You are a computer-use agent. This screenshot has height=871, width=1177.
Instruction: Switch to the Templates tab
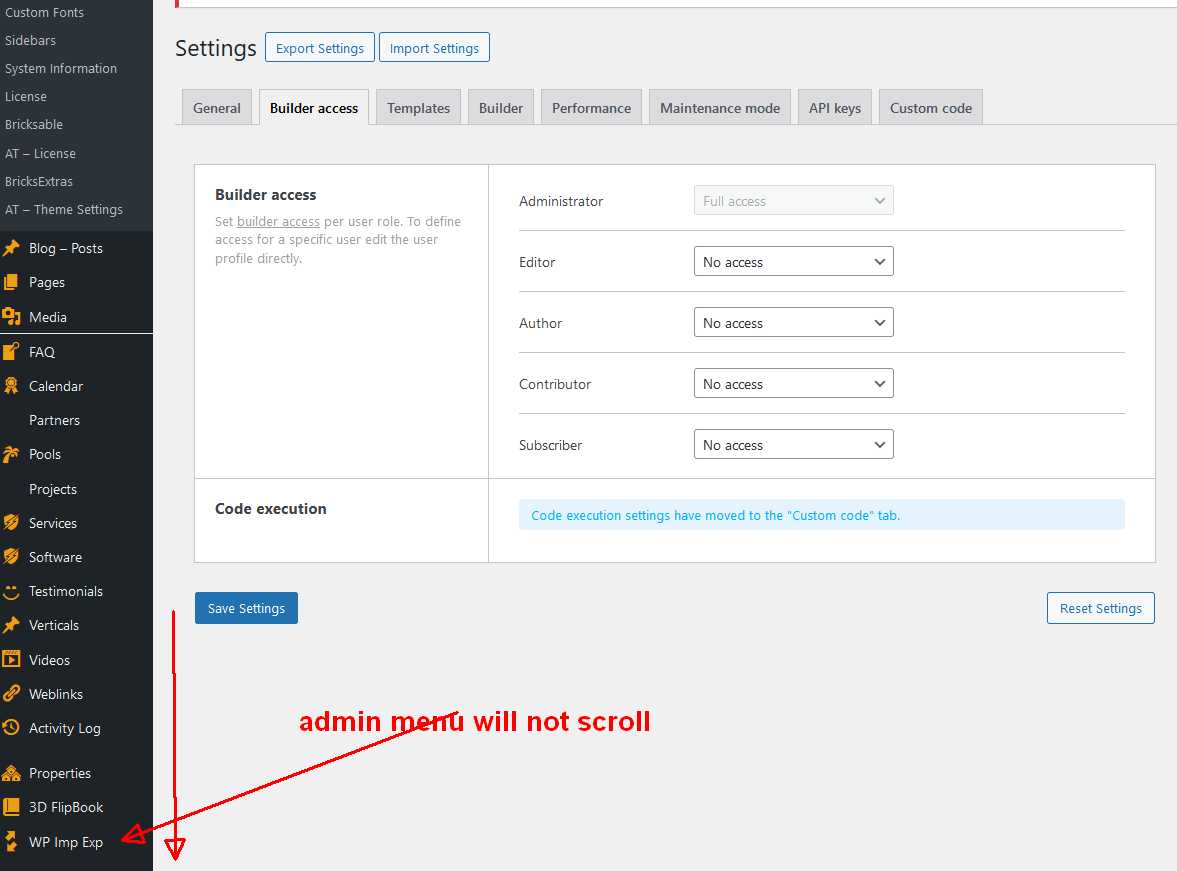418,107
